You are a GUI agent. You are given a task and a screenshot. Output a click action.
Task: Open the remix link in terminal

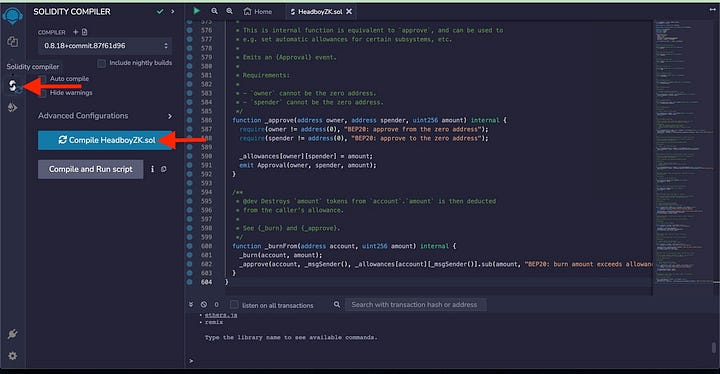(214, 322)
